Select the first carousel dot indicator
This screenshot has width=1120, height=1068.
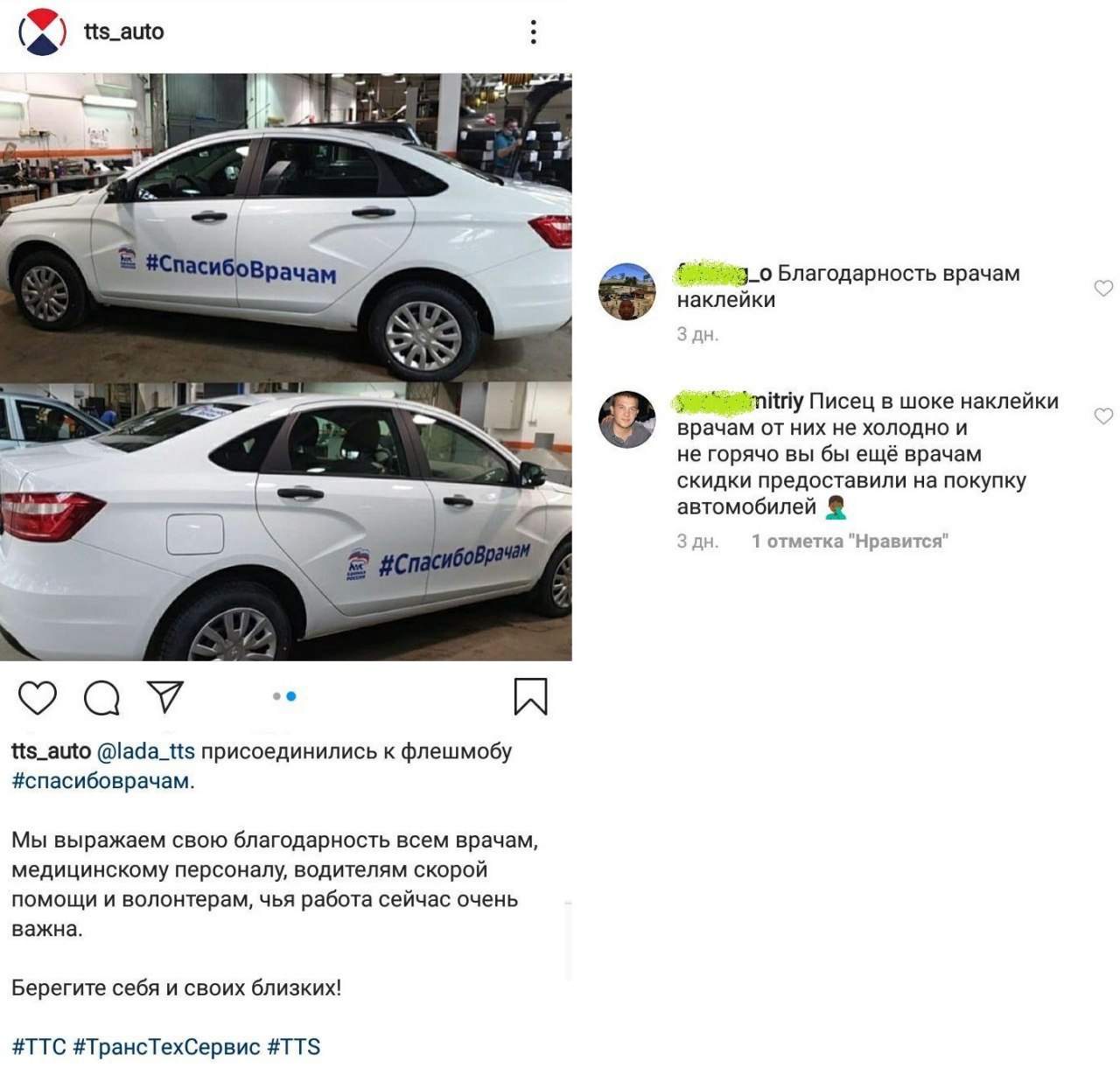click(276, 696)
